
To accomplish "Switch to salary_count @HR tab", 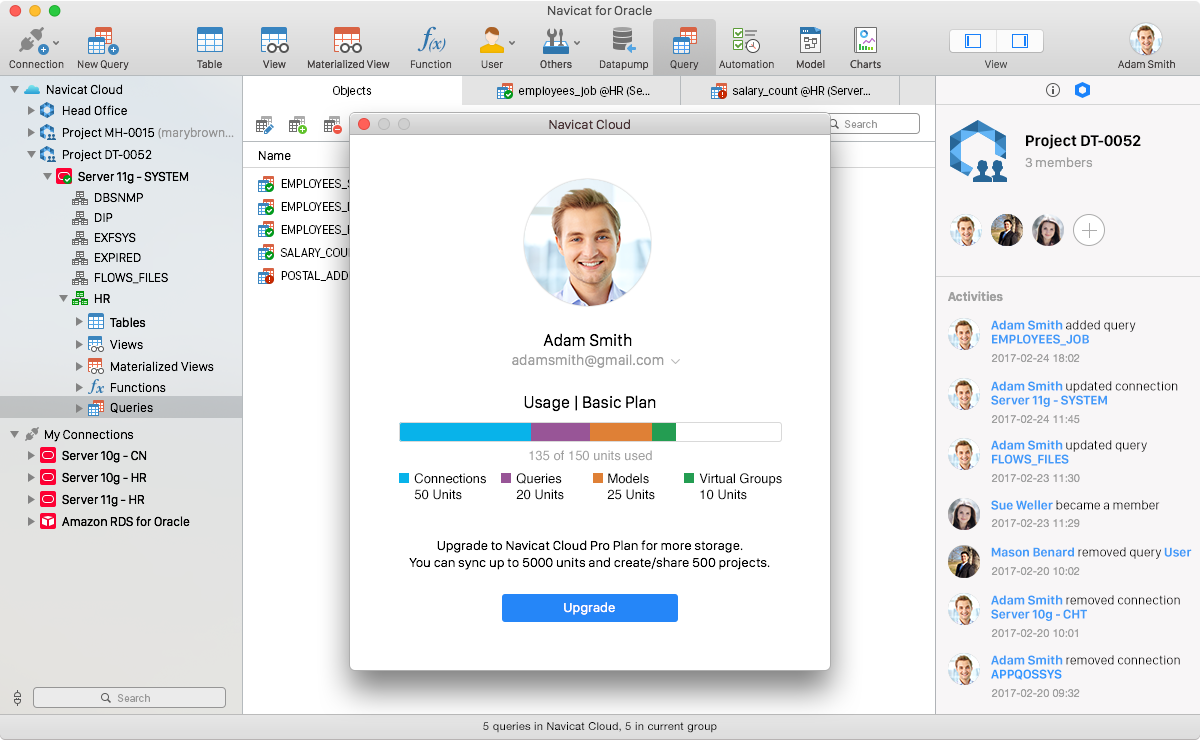I will click(x=790, y=91).
